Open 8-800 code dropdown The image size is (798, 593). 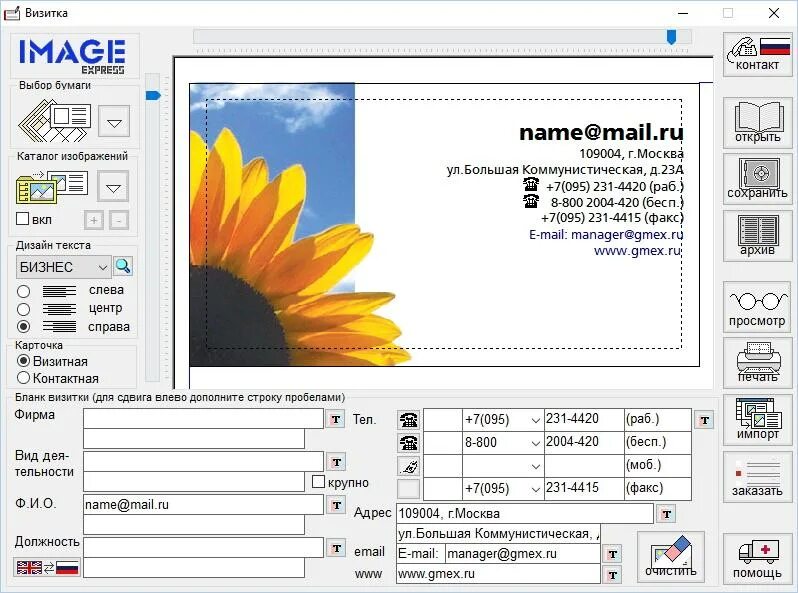pyautogui.click(x=535, y=443)
